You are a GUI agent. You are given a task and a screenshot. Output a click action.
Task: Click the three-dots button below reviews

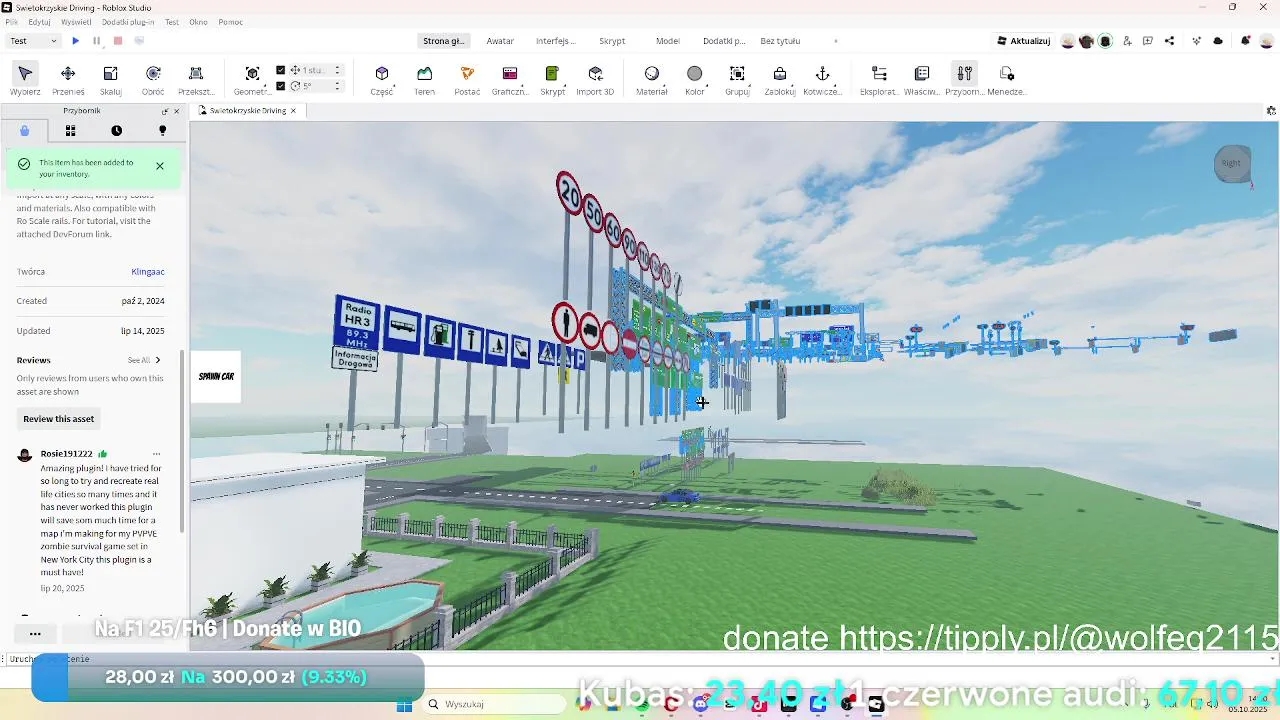coord(35,633)
